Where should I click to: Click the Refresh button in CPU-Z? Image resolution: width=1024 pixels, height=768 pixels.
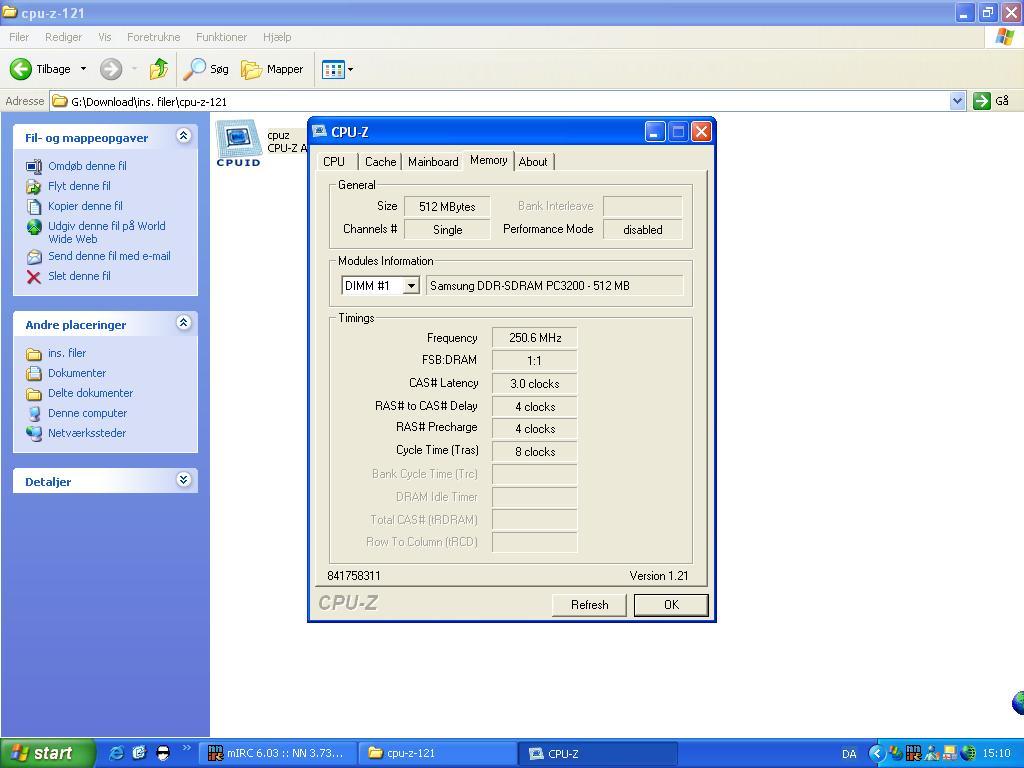[589, 605]
